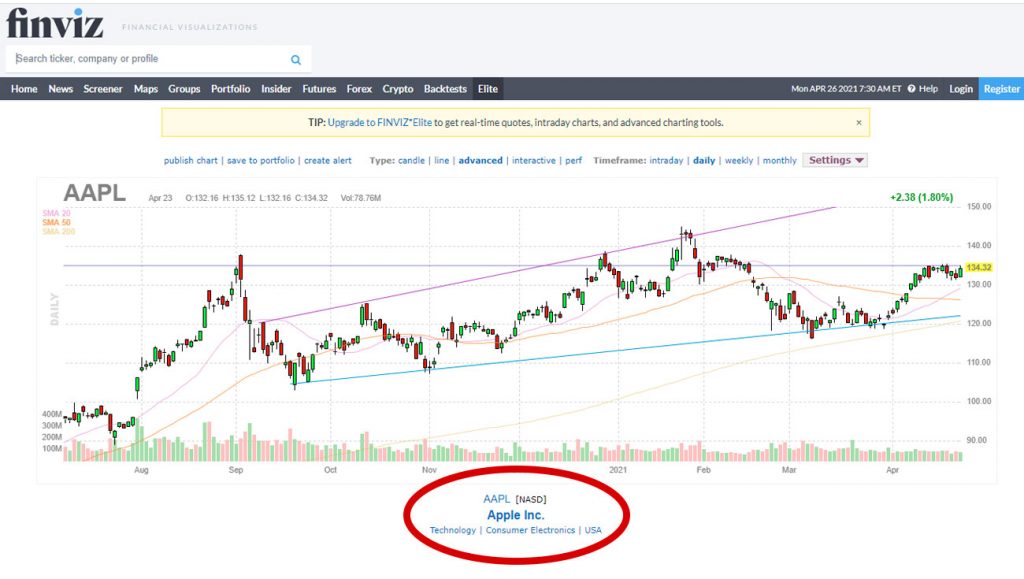This screenshot has width=1024, height=579.
Task: Open the Crypto page
Action: 398,89
